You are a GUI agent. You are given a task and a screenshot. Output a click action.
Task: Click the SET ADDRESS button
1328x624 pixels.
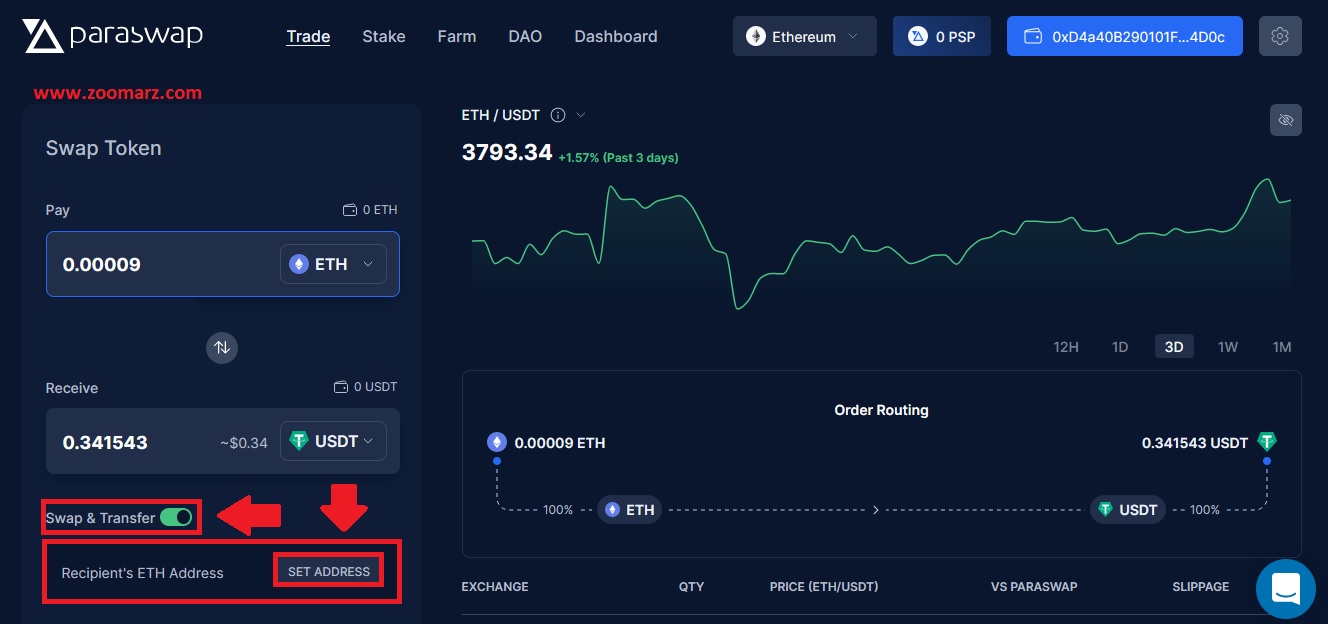329,572
